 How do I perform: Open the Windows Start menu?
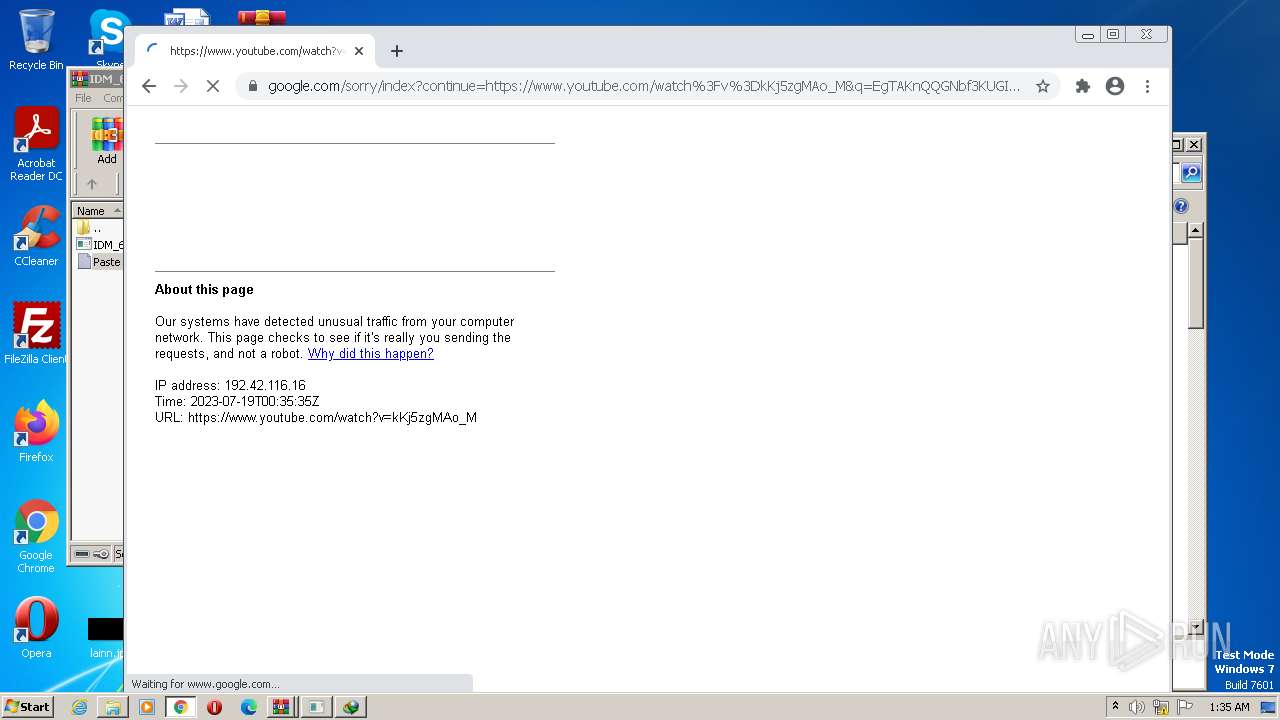(x=27, y=707)
